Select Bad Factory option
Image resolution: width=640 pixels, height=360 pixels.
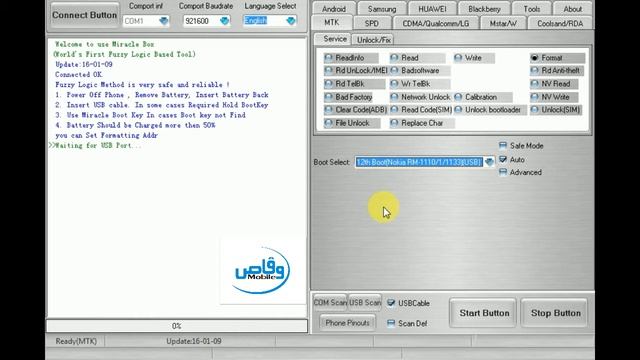click(x=348, y=97)
